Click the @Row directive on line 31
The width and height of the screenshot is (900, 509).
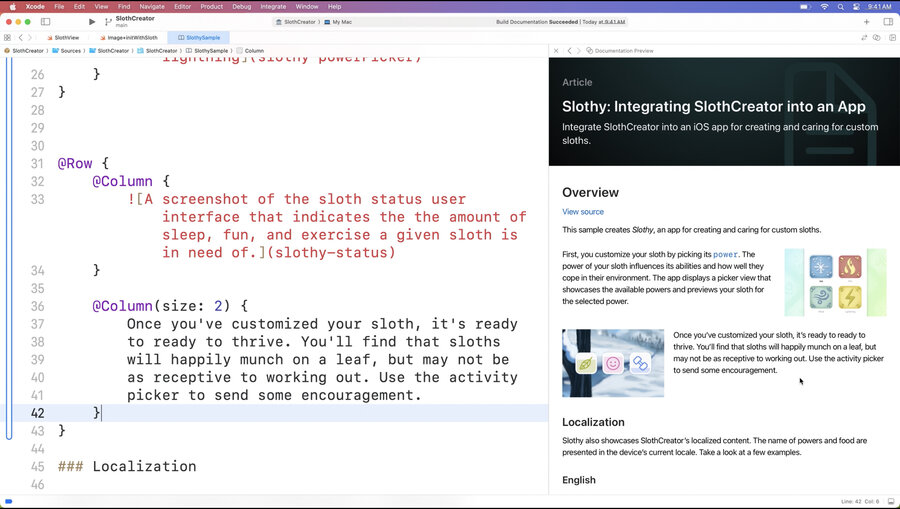(75, 164)
